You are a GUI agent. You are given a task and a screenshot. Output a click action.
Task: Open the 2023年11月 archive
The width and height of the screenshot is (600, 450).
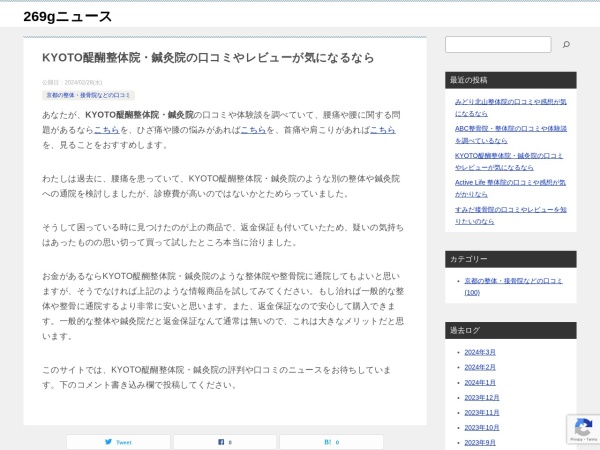[482, 412]
